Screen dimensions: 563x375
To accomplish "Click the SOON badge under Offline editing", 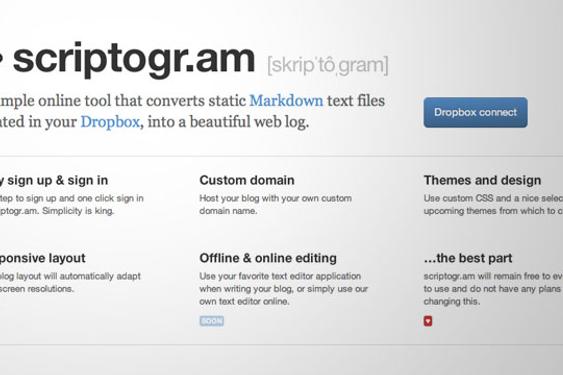I will 212,321.
